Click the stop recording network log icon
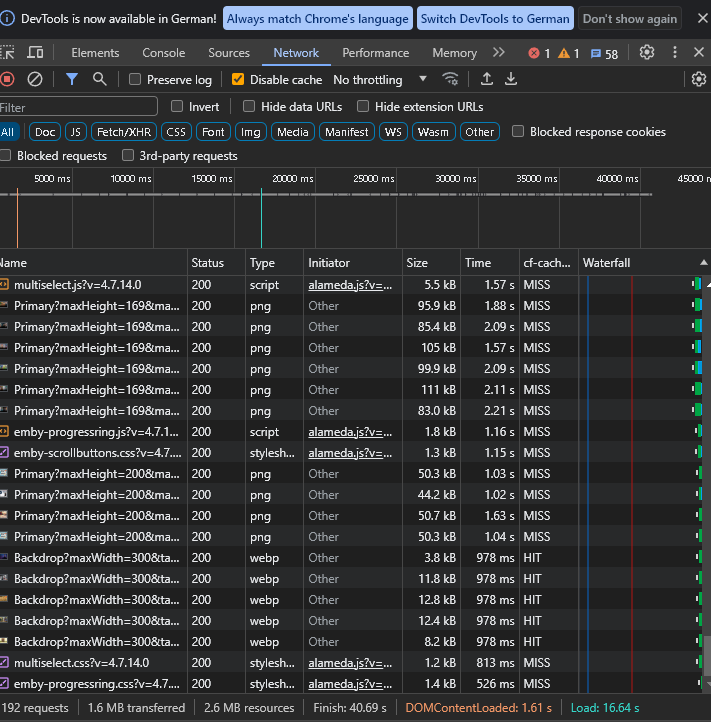The image size is (711, 722). tap(8, 79)
